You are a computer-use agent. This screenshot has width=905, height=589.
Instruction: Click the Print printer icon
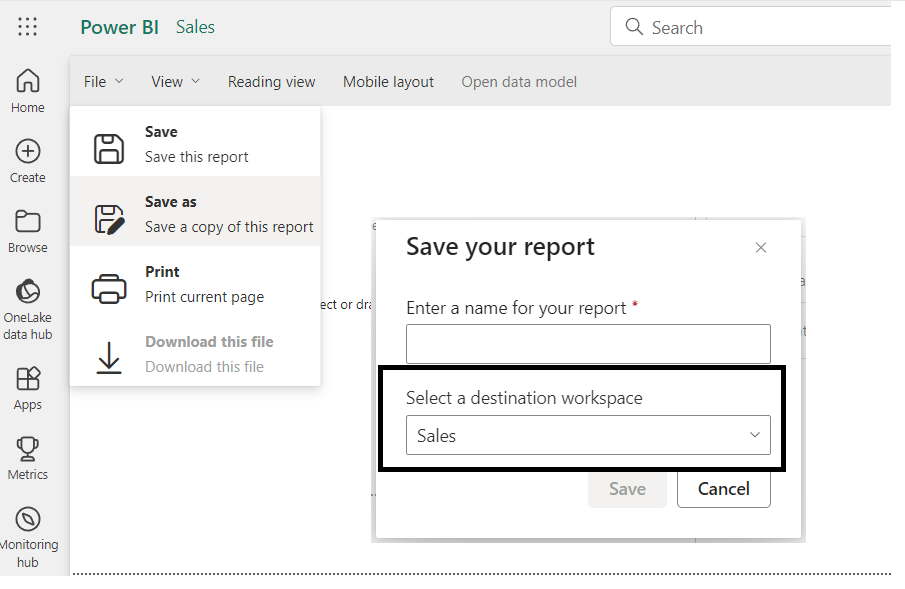(109, 289)
